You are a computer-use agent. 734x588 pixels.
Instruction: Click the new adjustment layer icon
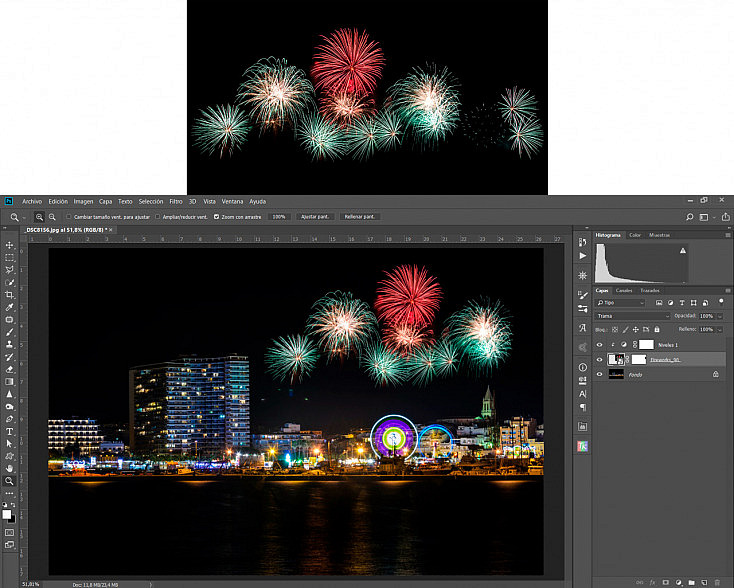click(x=678, y=582)
